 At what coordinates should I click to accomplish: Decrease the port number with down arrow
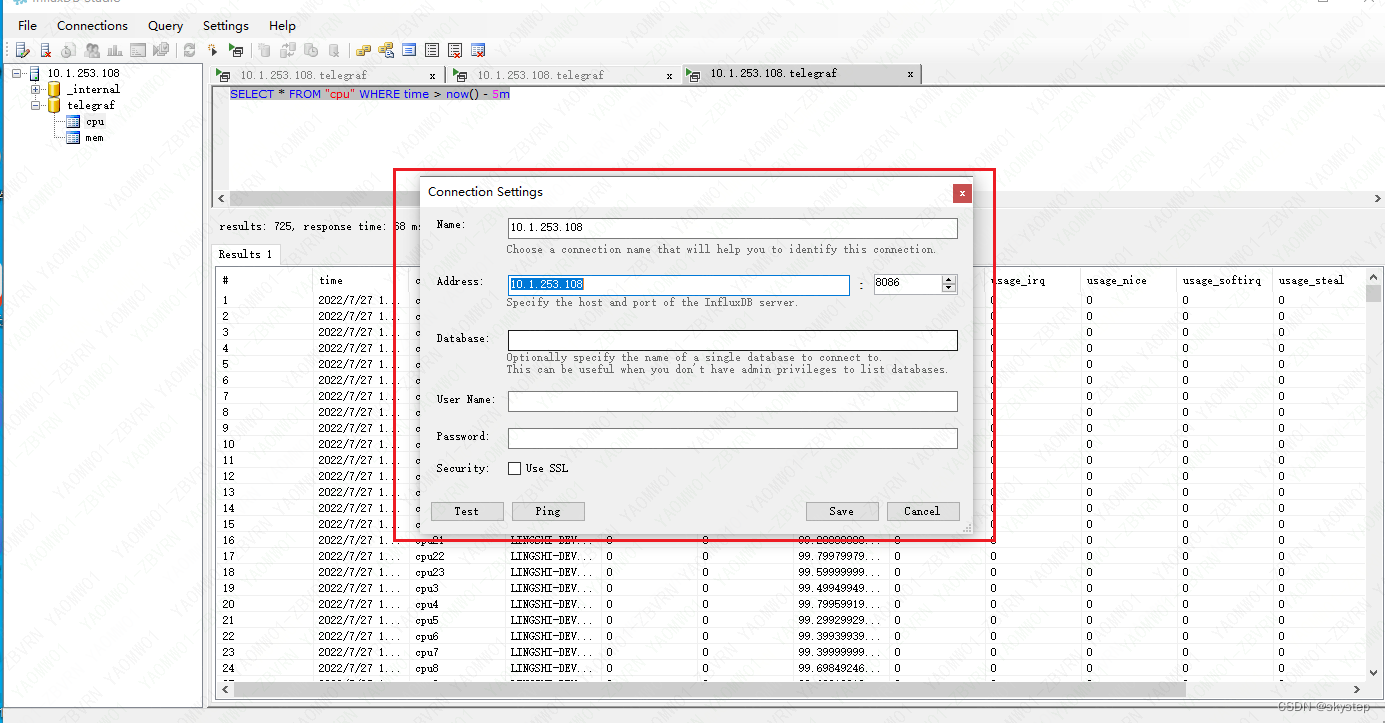(x=949, y=289)
